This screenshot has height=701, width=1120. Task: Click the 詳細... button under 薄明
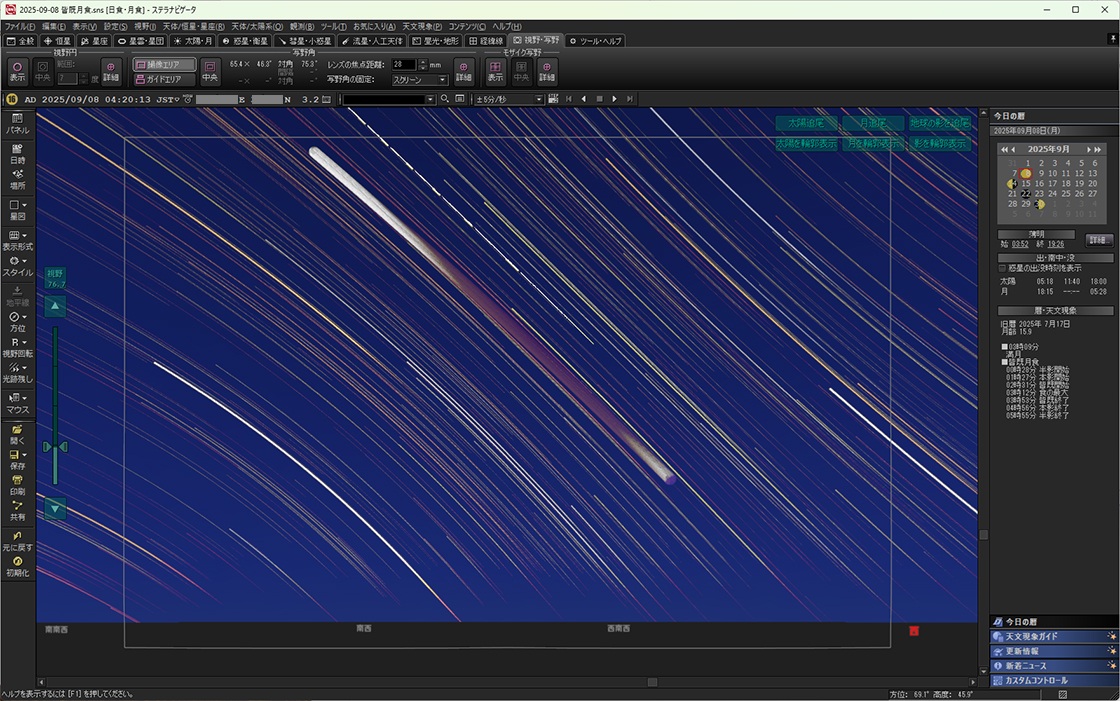(x=1099, y=240)
